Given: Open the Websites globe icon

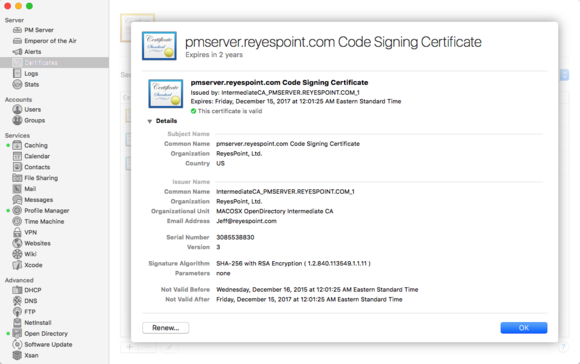Looking at the screenshot, I should [17, 243].
